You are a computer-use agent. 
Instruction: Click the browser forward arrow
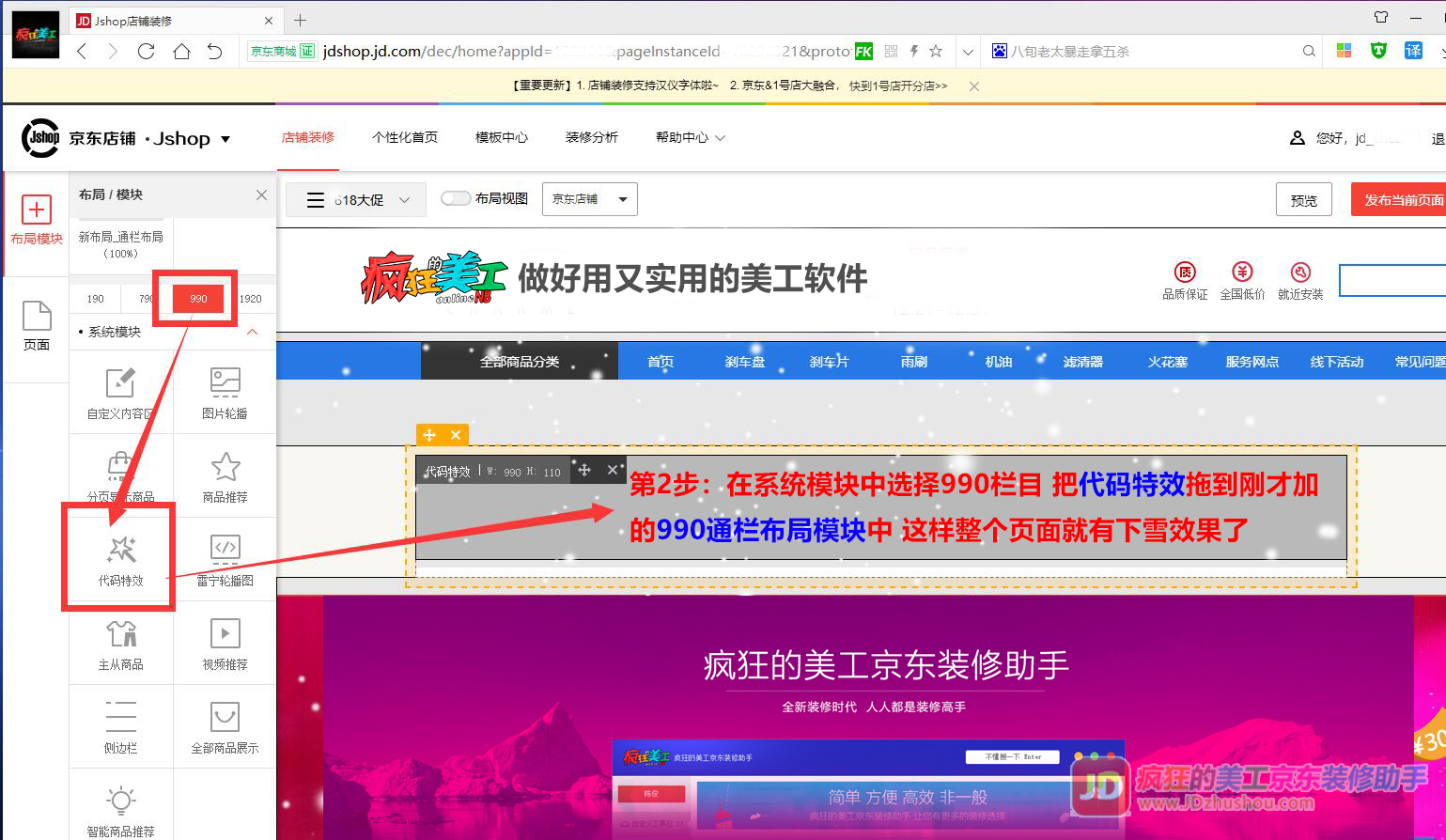pyautogui.click(x=113, y=51)
